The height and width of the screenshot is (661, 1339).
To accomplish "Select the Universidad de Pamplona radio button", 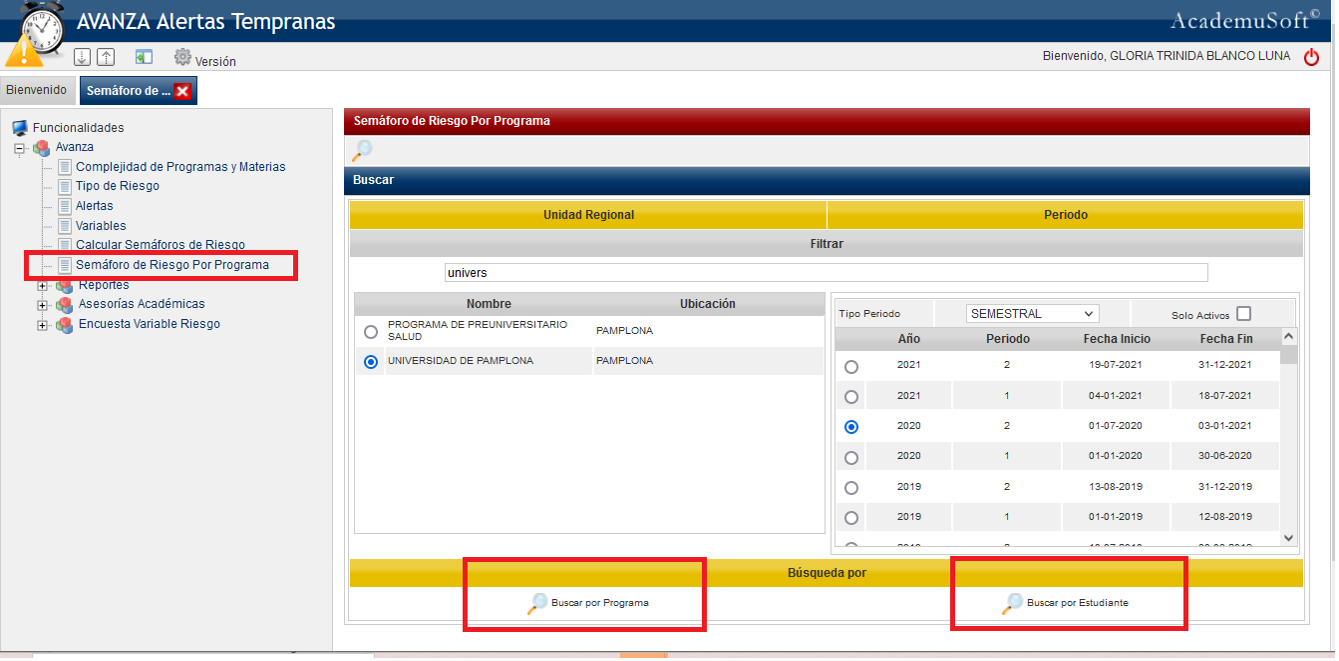I will pyautogui.click(x=371, y=362).
